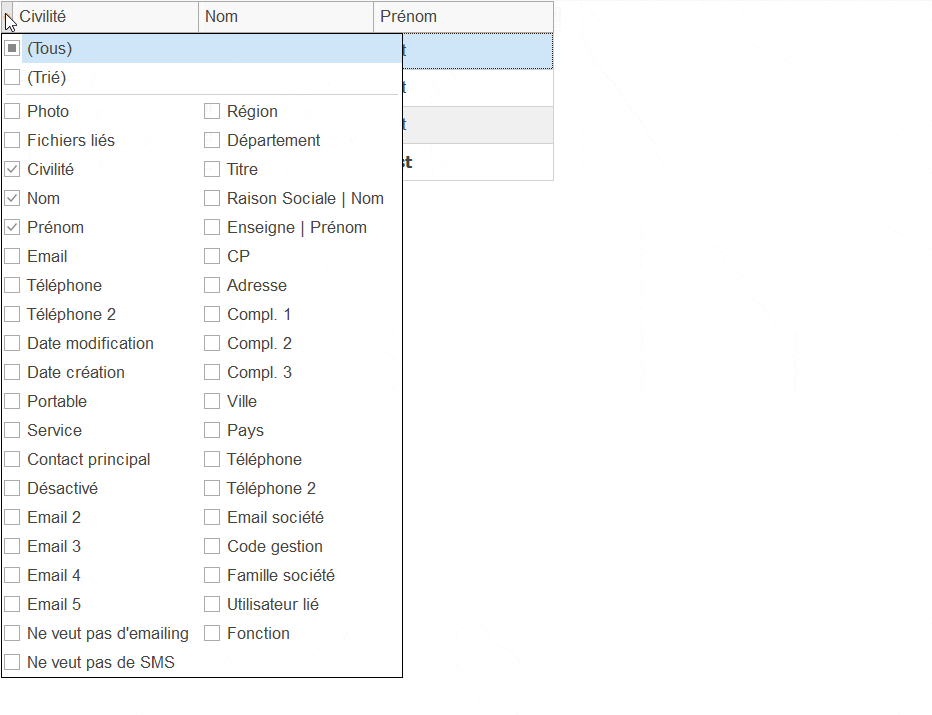This screenshot has width=932, height=715.
Task: Show the Utilisateur lié column
Action: coord(212,604)
